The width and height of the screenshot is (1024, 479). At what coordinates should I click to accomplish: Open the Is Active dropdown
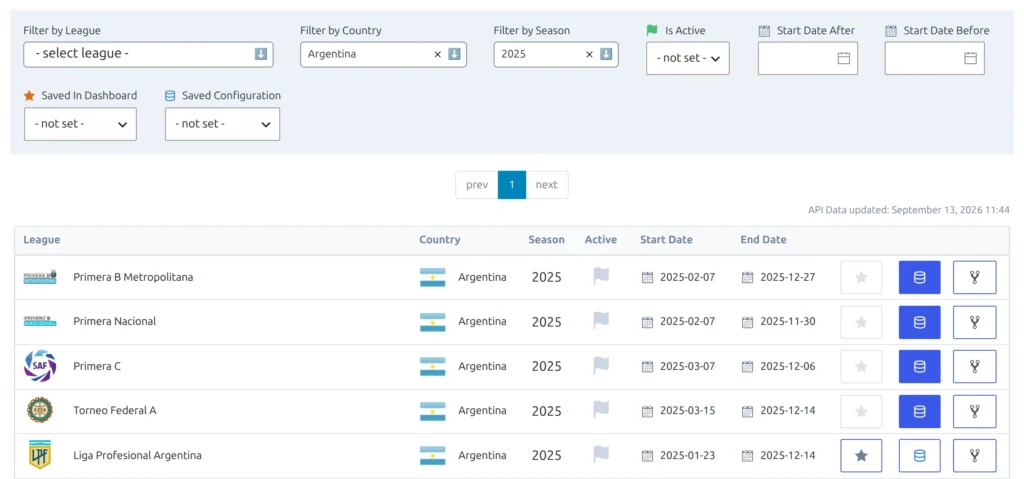(x=688, y=58)
